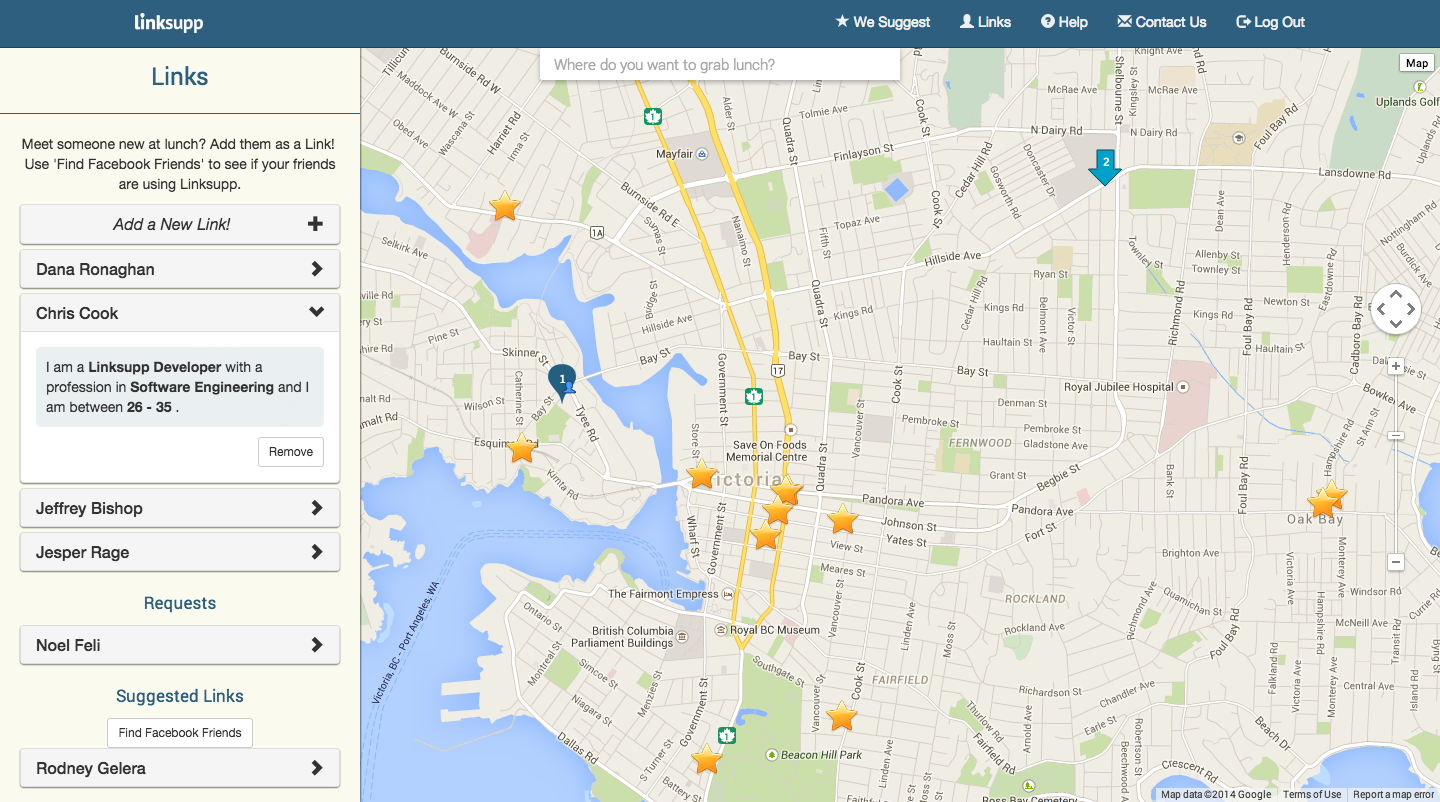Click the map zoom slider handle
This screenshot has height=802, width=1440.
[1396, 436]
